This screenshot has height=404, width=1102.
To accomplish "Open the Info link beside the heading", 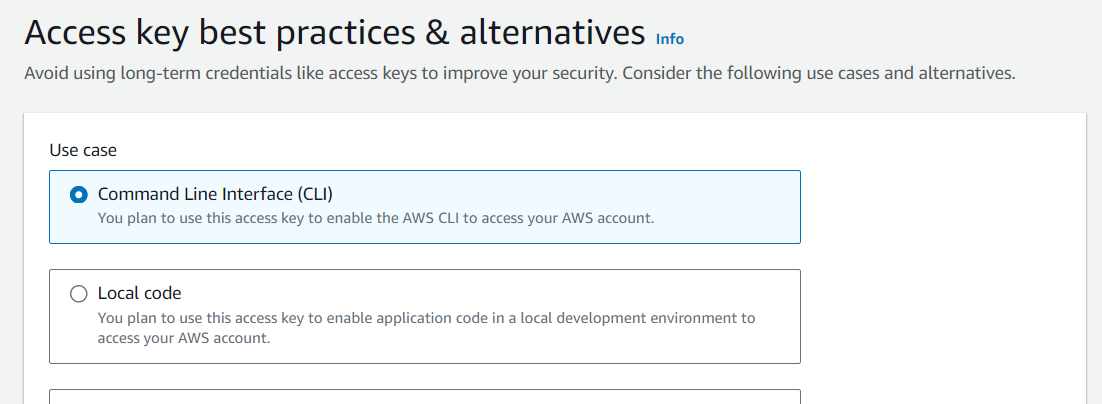I will coord(669,39).
